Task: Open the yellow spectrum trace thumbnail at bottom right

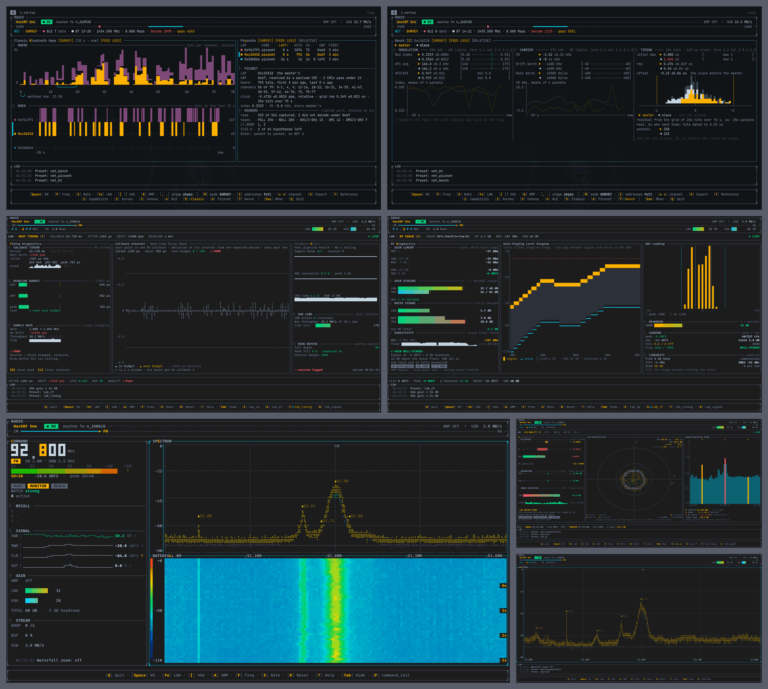Action: pos(639,618)
